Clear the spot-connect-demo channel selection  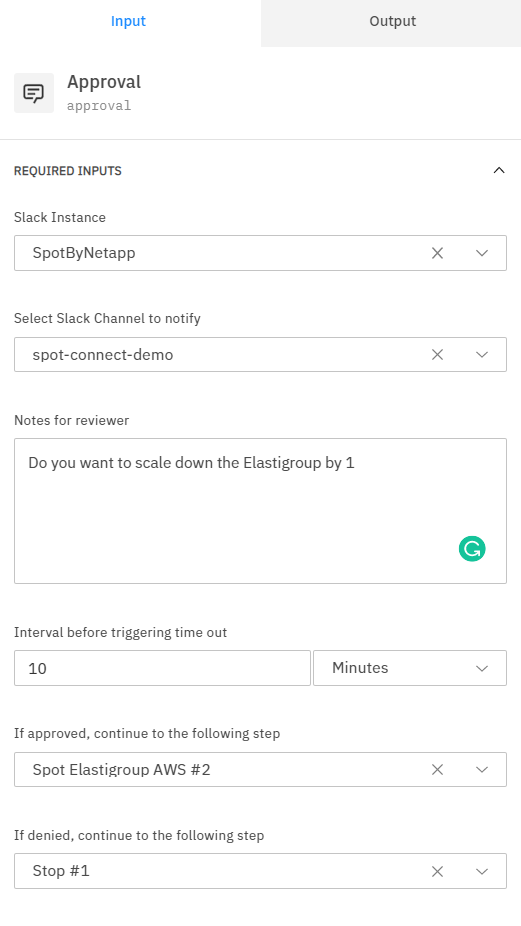pyautogui.click(x=437, y=354)
